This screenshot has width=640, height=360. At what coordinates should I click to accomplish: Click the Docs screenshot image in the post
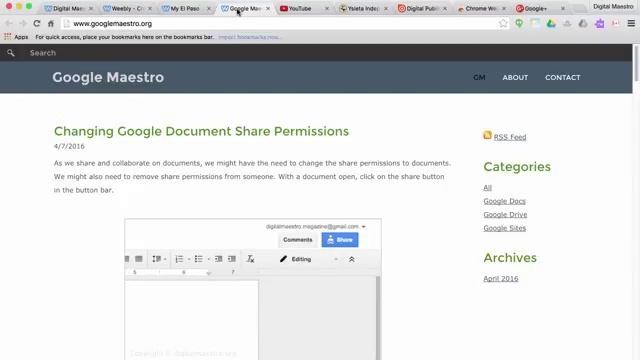coord(253,289)
